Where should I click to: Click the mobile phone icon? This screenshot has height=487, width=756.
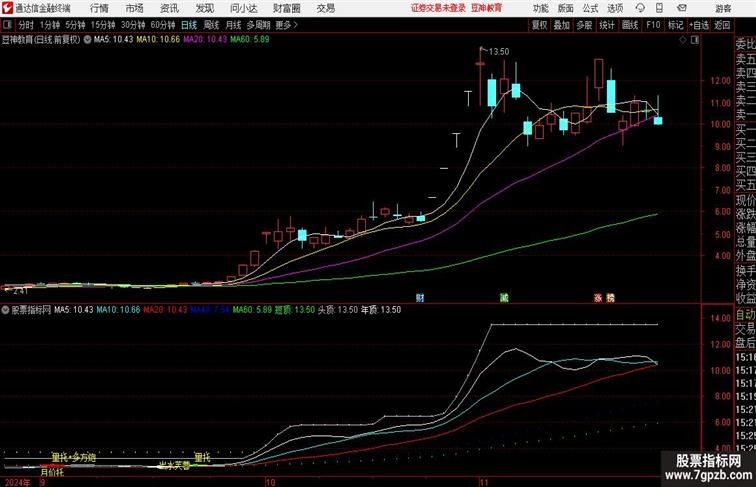(x=660, y=8)
